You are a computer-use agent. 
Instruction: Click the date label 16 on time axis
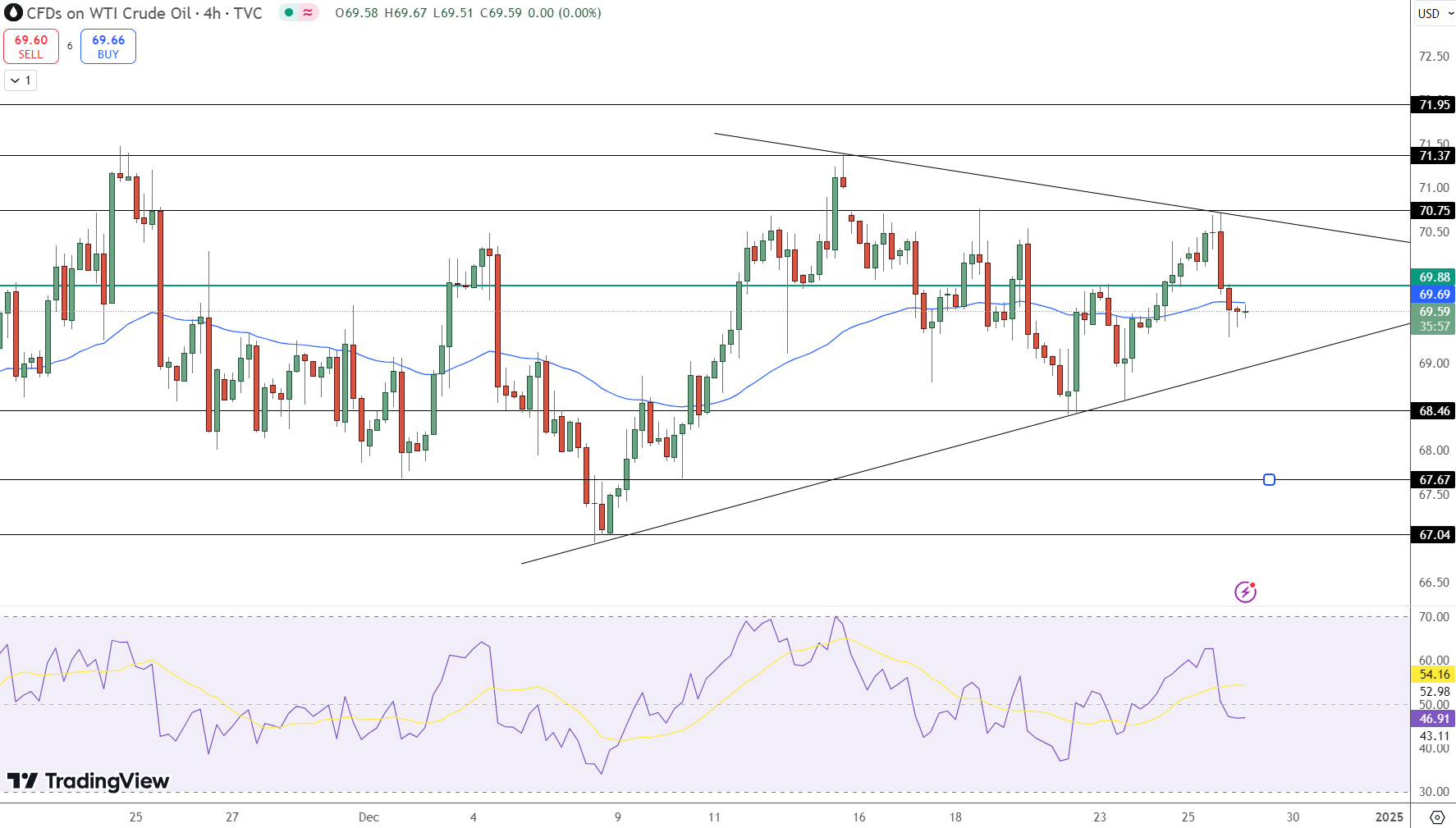859,817
